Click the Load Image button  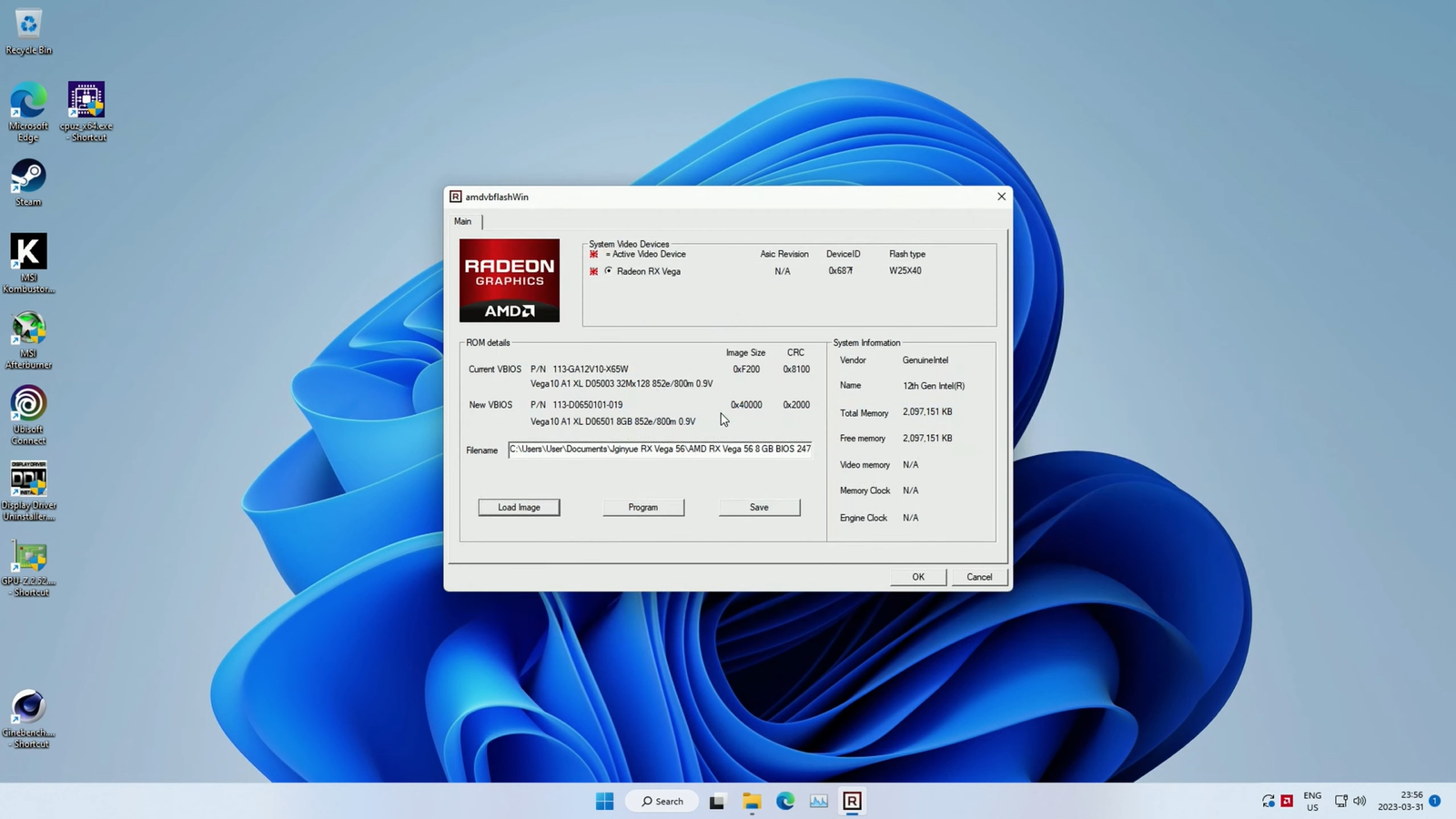click(x=519, y=507)
